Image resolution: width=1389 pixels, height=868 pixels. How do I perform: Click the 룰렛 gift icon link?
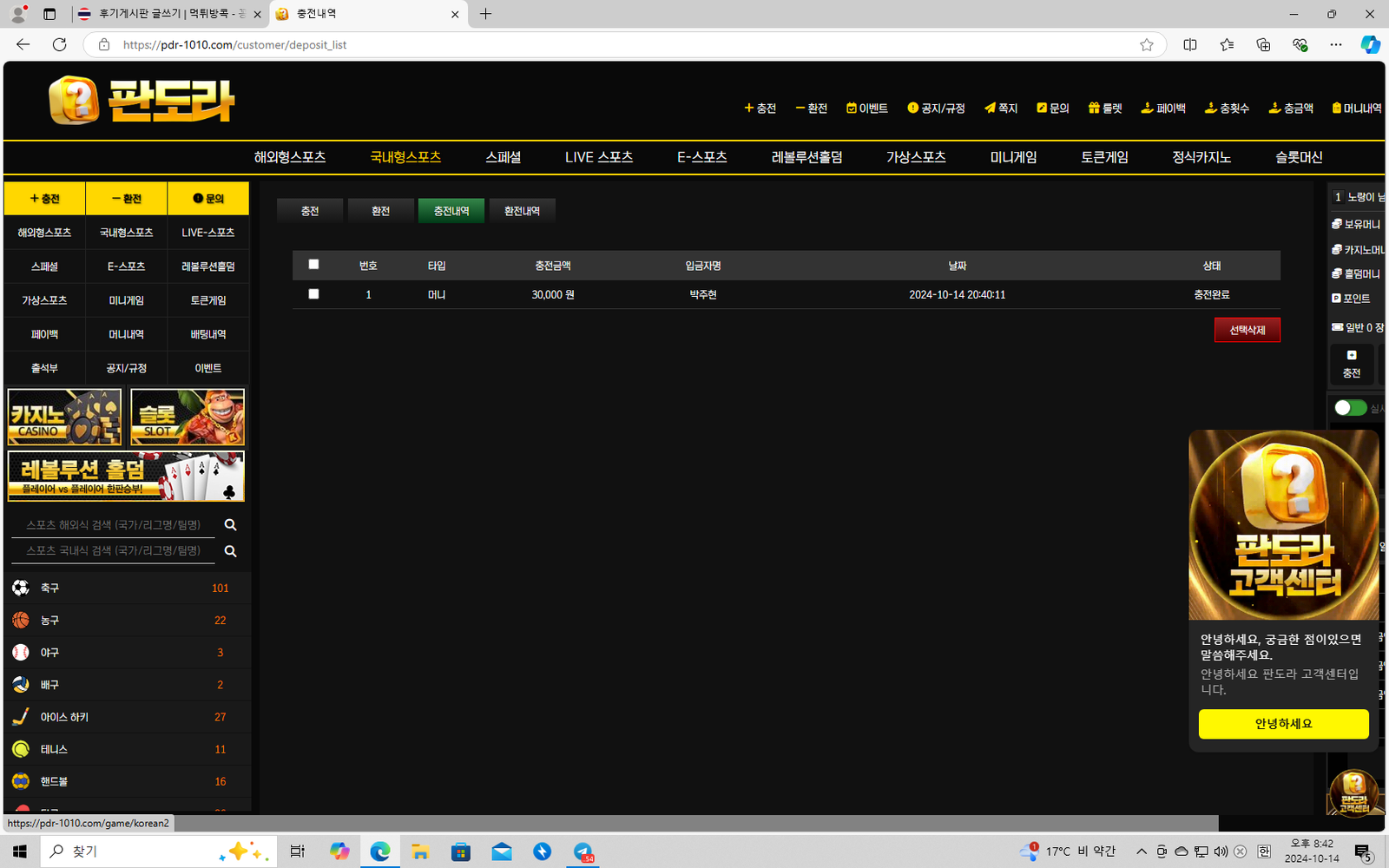coord(1105,108)
